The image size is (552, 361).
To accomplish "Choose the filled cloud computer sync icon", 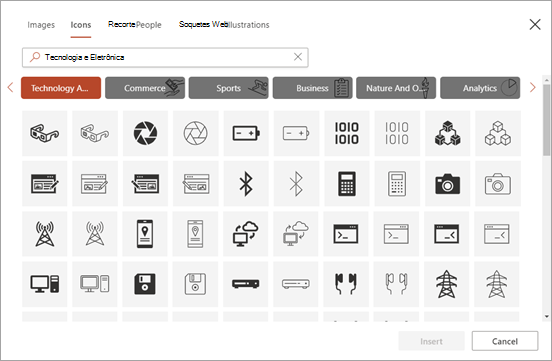I will pos(245,234).
